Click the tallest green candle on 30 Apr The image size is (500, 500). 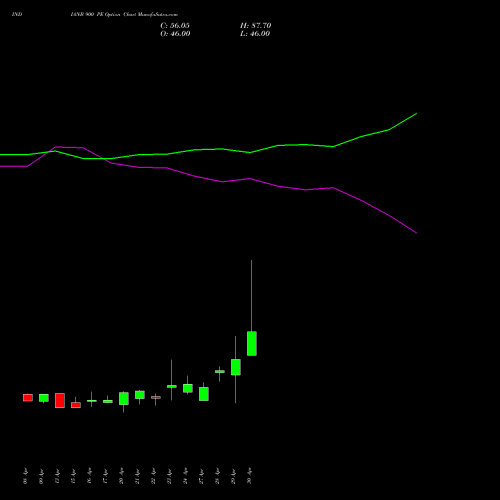(x=252, y=343)
